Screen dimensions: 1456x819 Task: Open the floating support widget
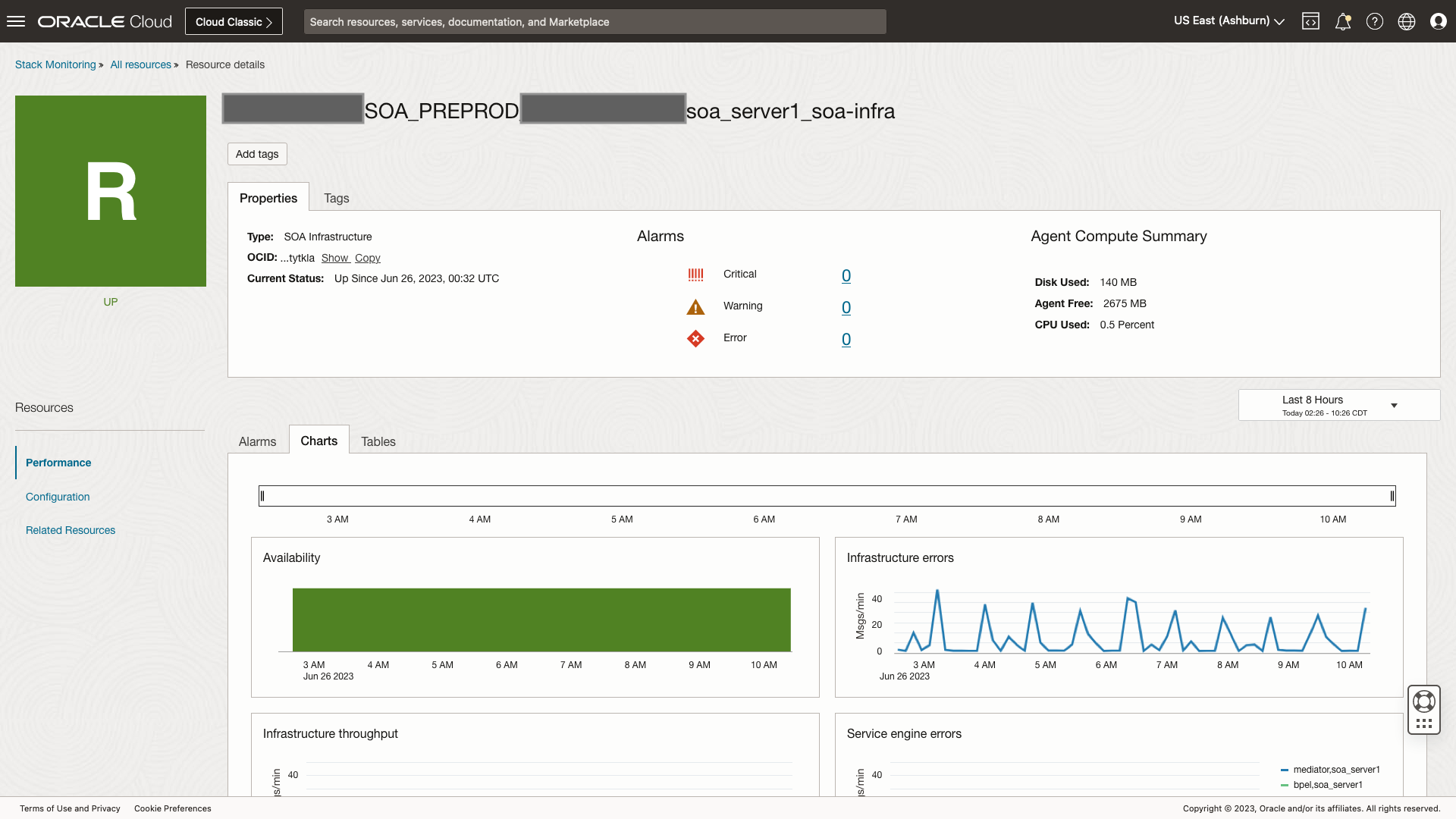1423,709
